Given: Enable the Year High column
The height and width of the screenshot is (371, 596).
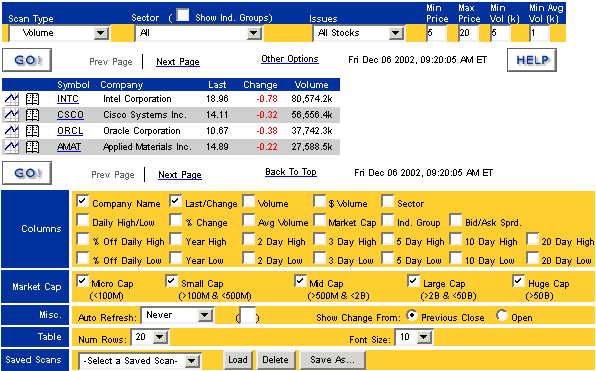Looking at the screenshot, I should pos(175,239).
